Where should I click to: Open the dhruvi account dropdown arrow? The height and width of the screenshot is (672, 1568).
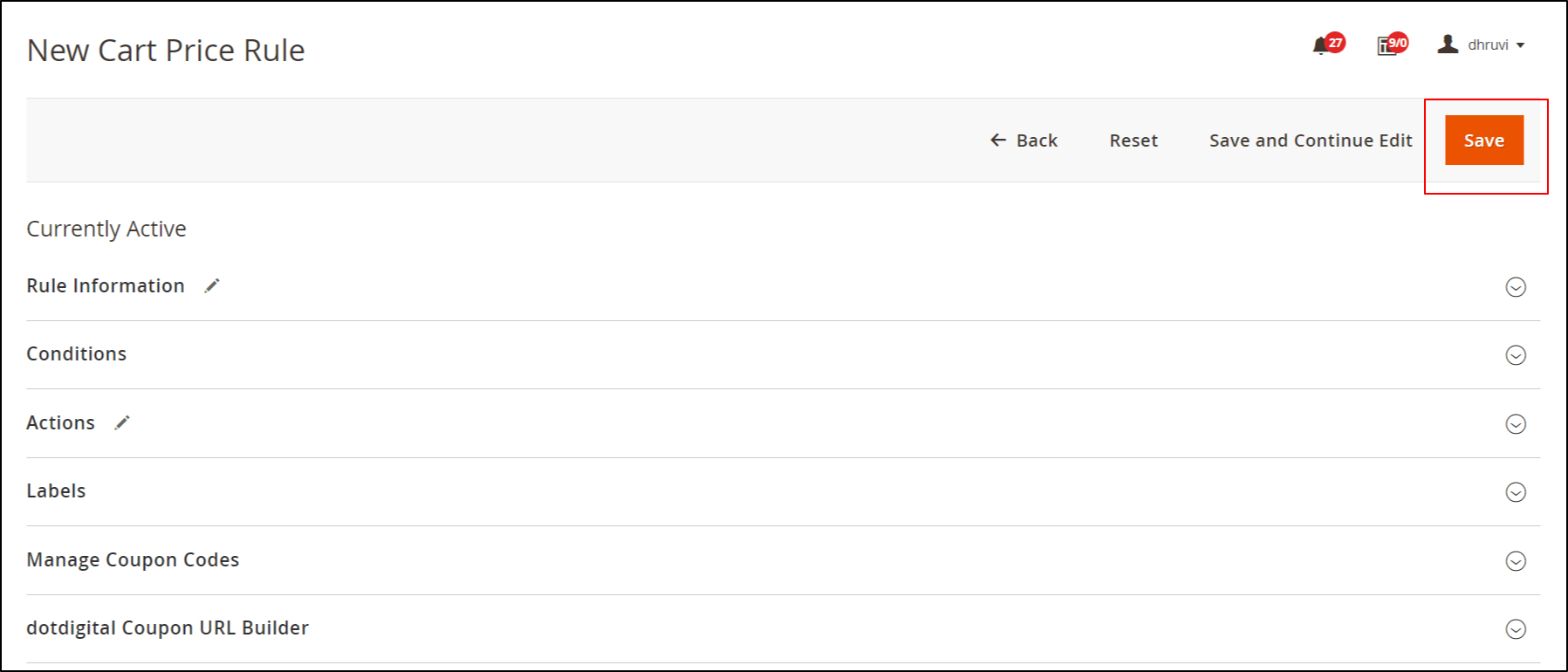click(x=1520, y=45)
